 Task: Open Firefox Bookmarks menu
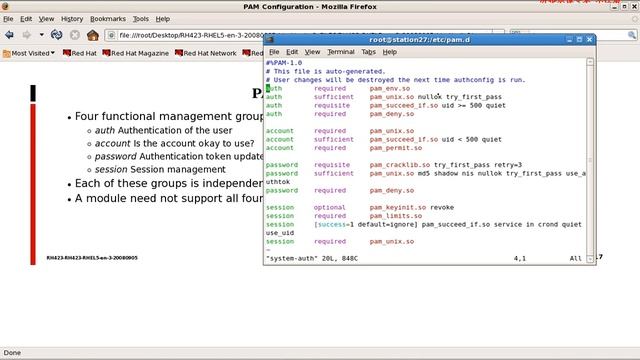pyautogui.click(x=108, y=19)
